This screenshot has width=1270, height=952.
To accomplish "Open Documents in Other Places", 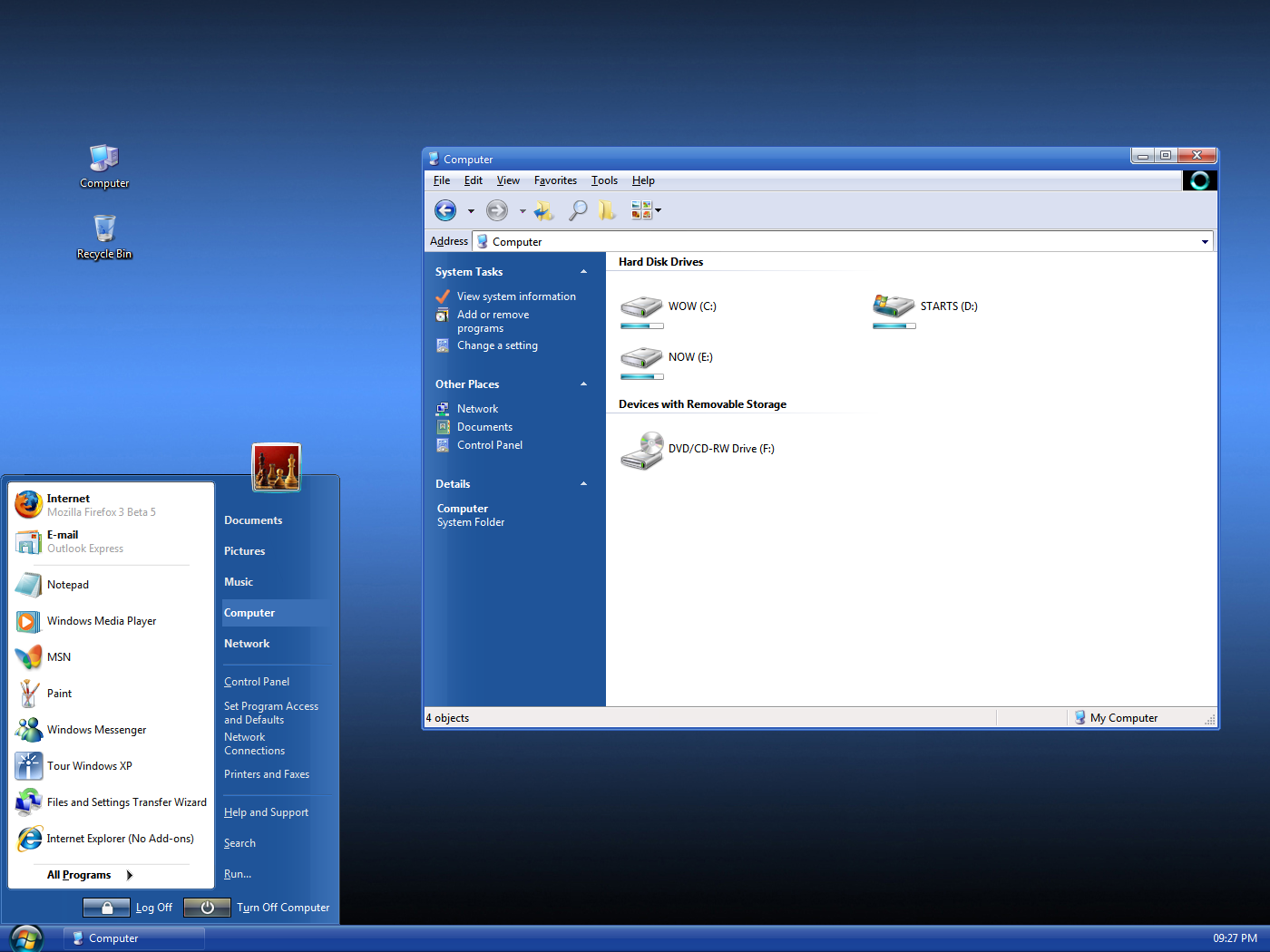I will click(484, 427).
